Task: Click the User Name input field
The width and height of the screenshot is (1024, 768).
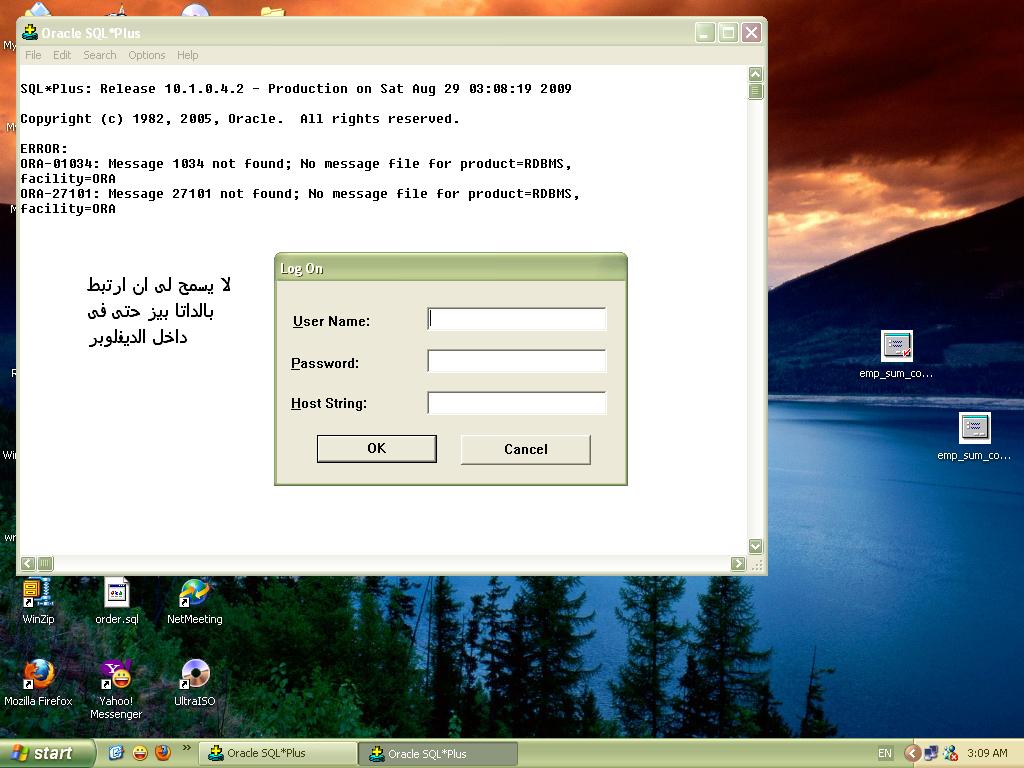Action: click(516, 319)
